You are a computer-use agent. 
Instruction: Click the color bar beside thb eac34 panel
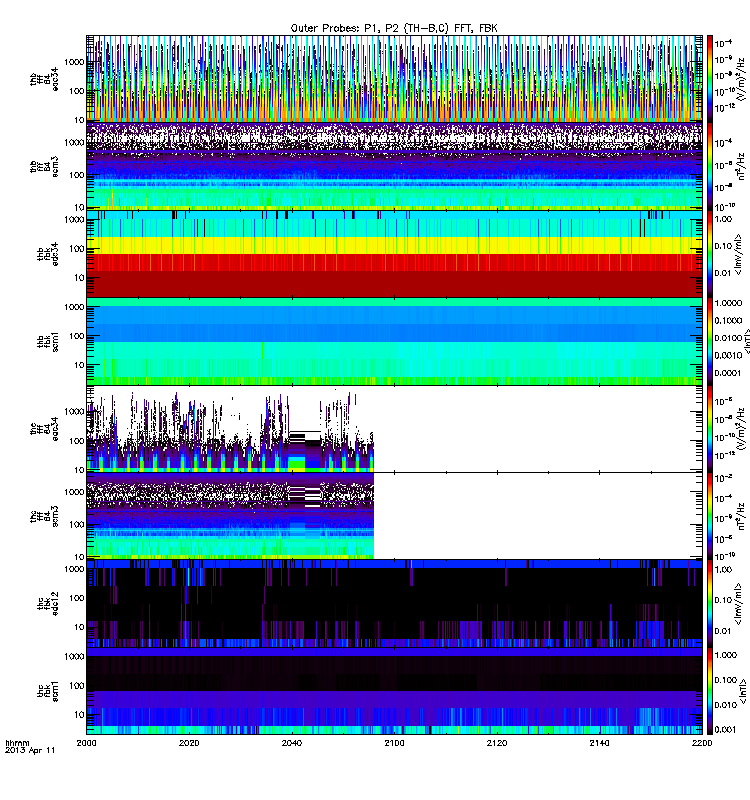coord(709,79)
